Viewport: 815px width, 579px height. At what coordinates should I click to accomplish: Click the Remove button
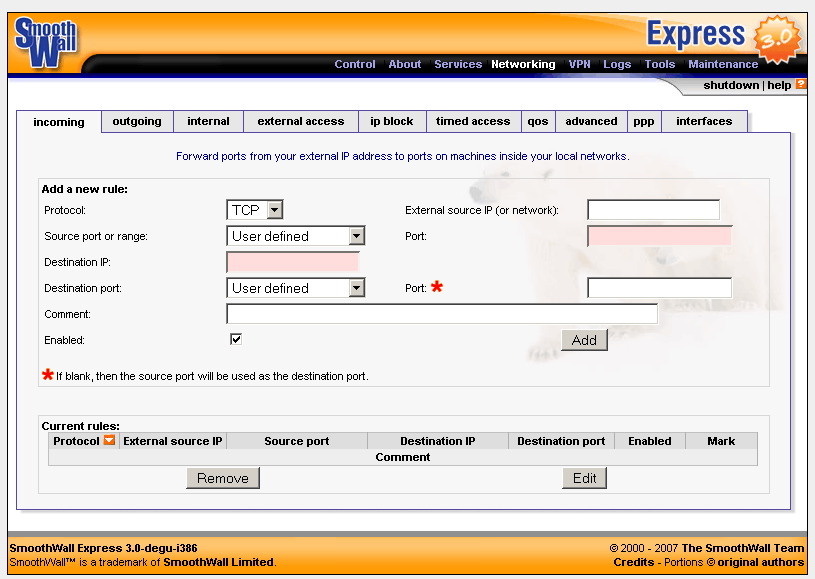(223, 478)
